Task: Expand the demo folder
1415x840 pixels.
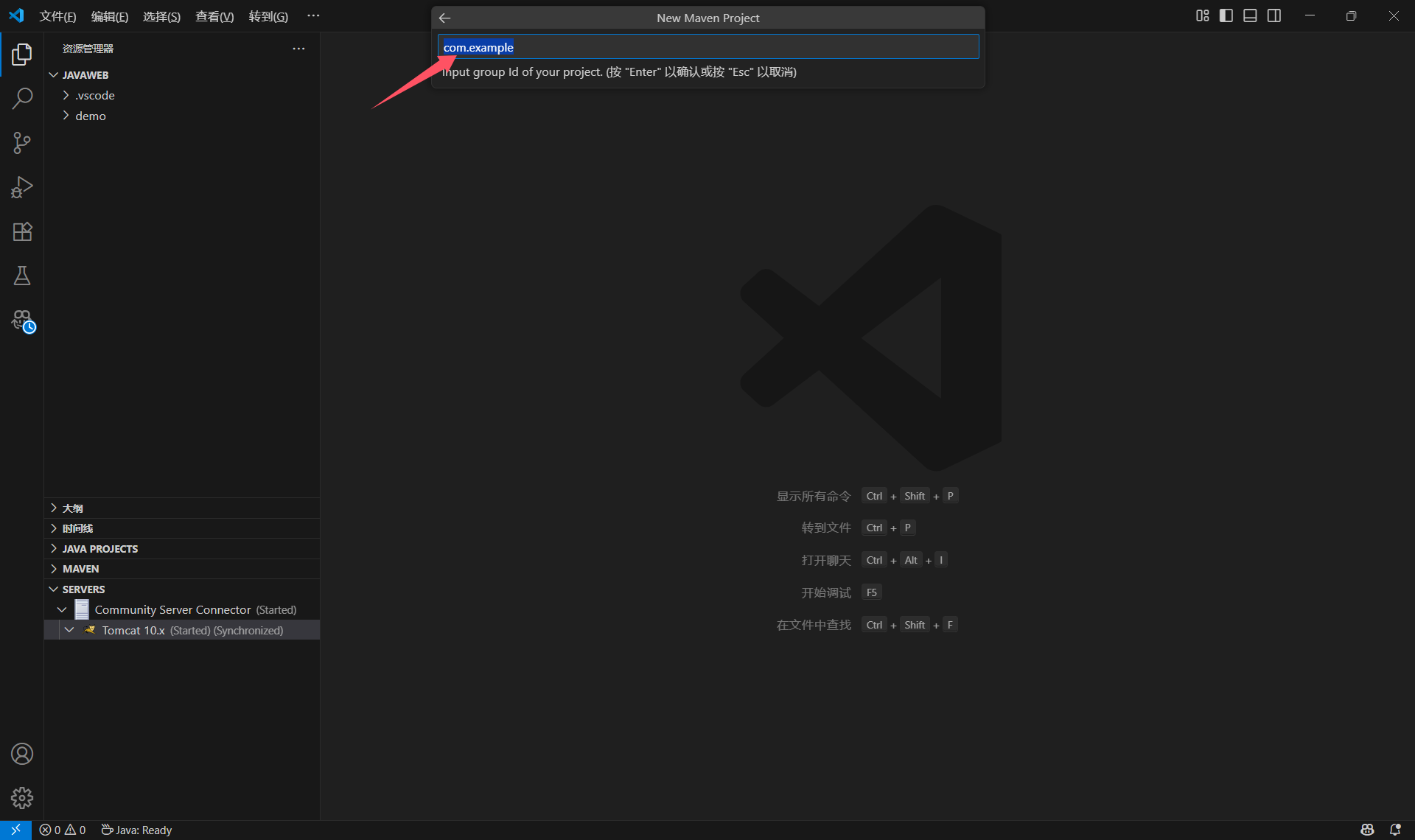Action: [x=90, y=116]
